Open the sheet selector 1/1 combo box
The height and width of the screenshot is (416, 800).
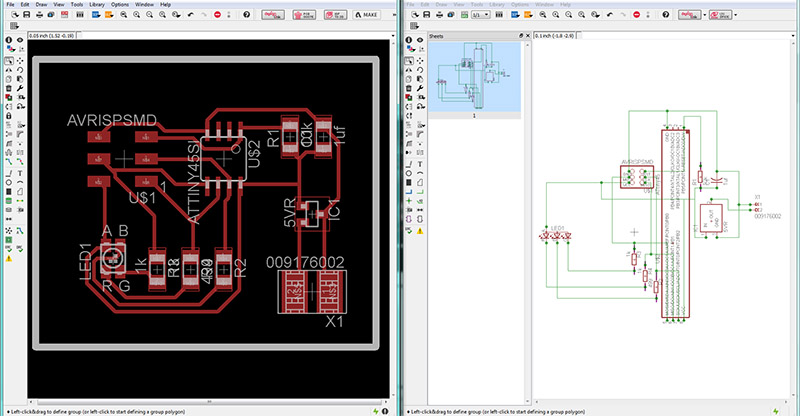pyautogui.click(x=481, y=15)
